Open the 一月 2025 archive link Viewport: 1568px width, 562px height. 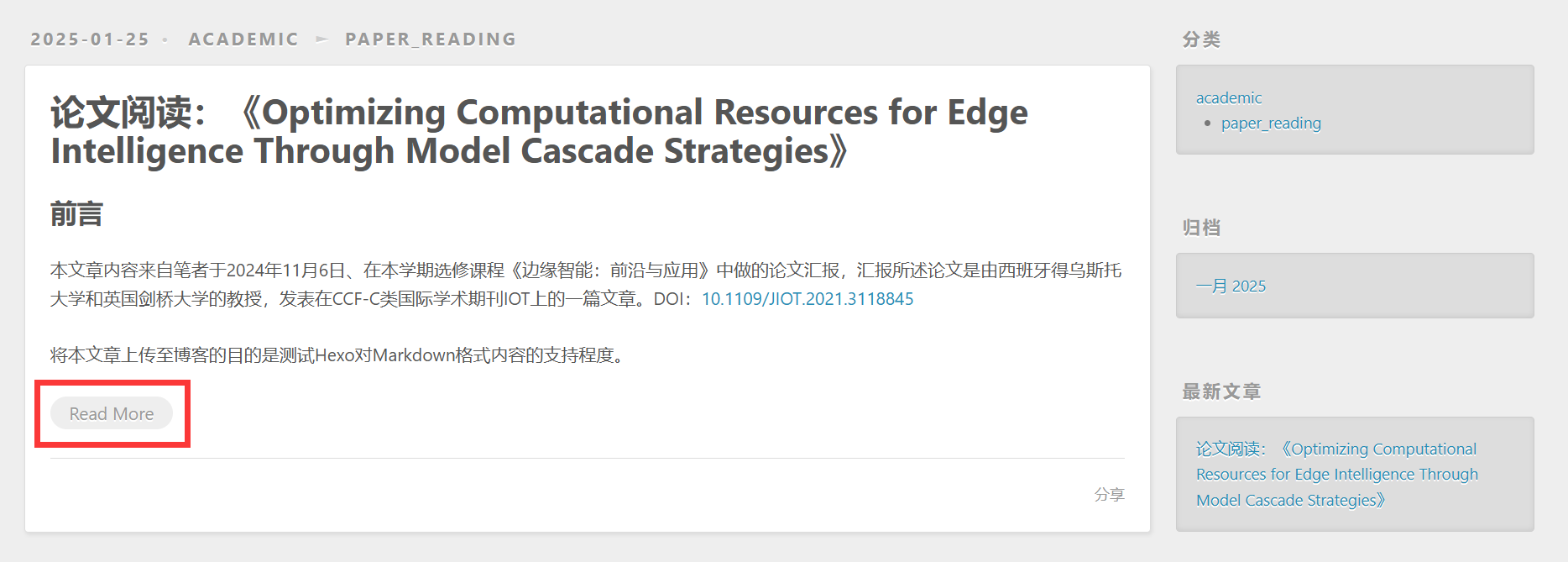[1231, 286]
